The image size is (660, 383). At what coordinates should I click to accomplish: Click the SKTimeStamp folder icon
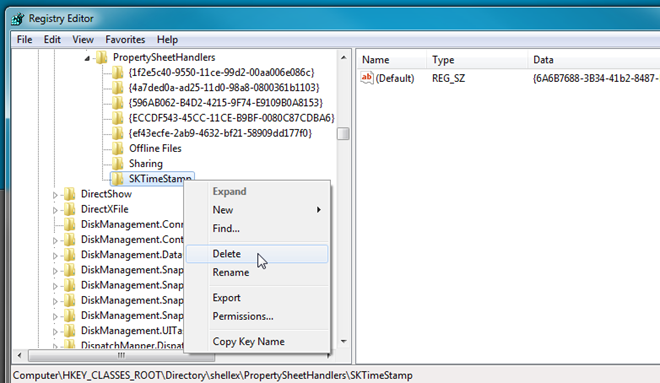117,178
